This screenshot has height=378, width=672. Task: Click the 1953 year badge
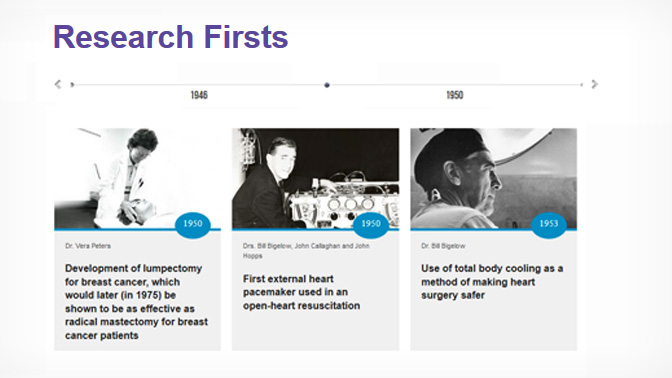point(549,224)
